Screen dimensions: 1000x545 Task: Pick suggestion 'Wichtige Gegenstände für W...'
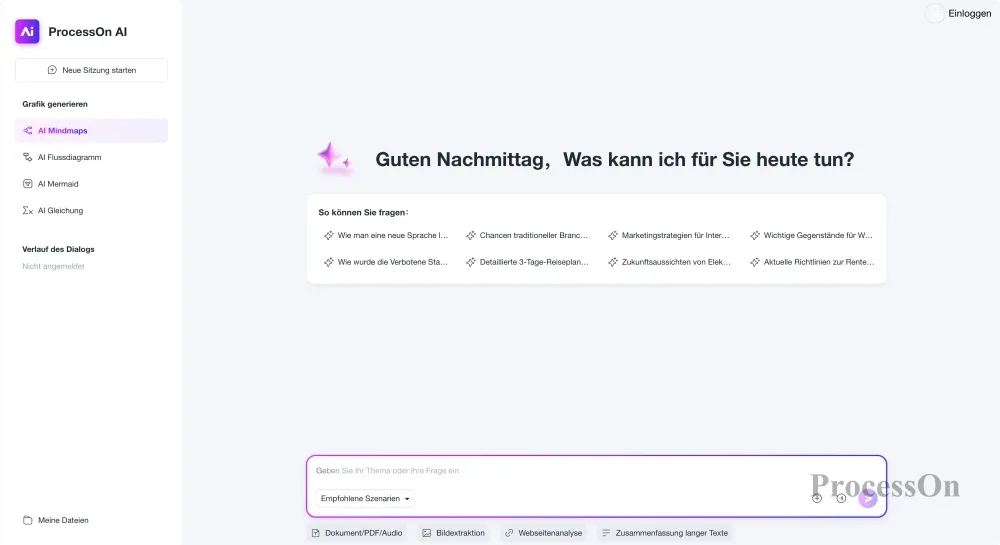tap(811, 235)
